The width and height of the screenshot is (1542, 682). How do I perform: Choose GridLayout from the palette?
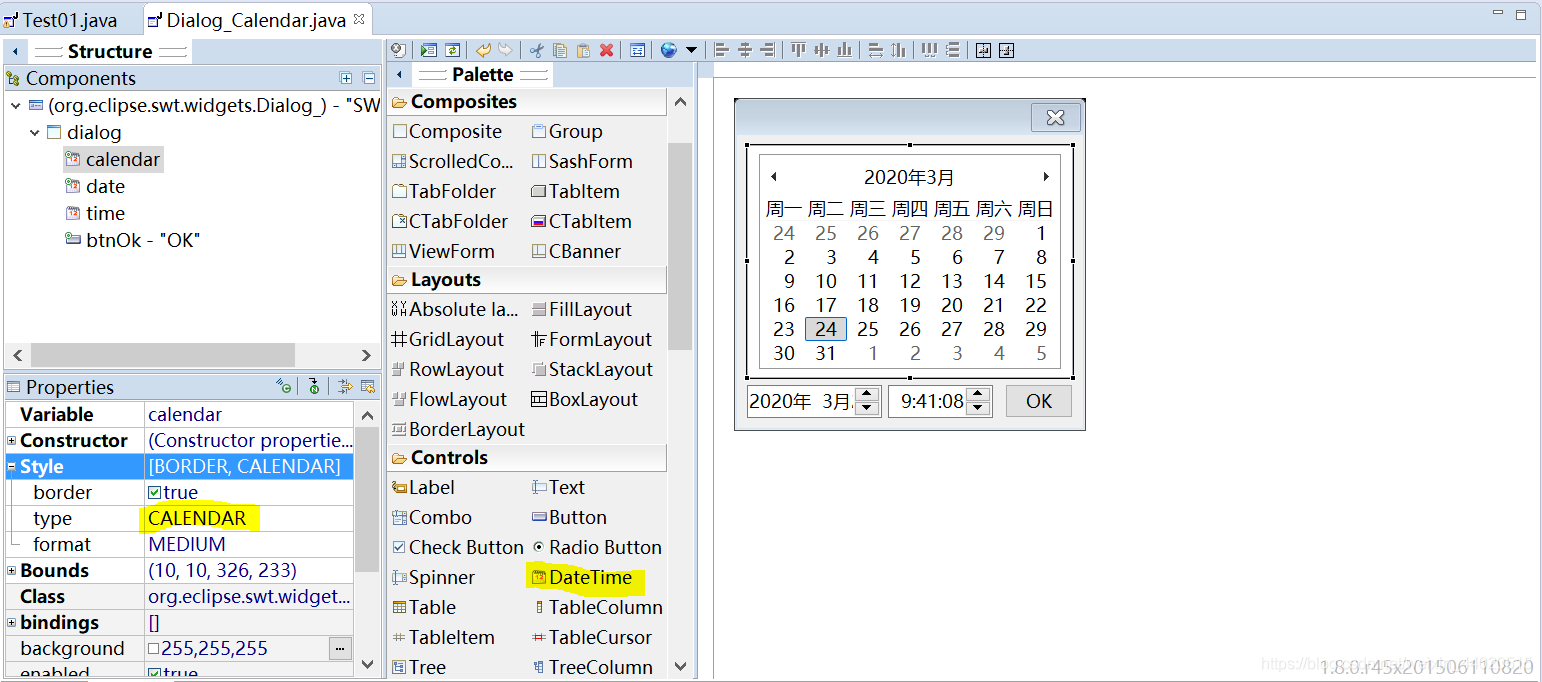[x=448, y=339]
